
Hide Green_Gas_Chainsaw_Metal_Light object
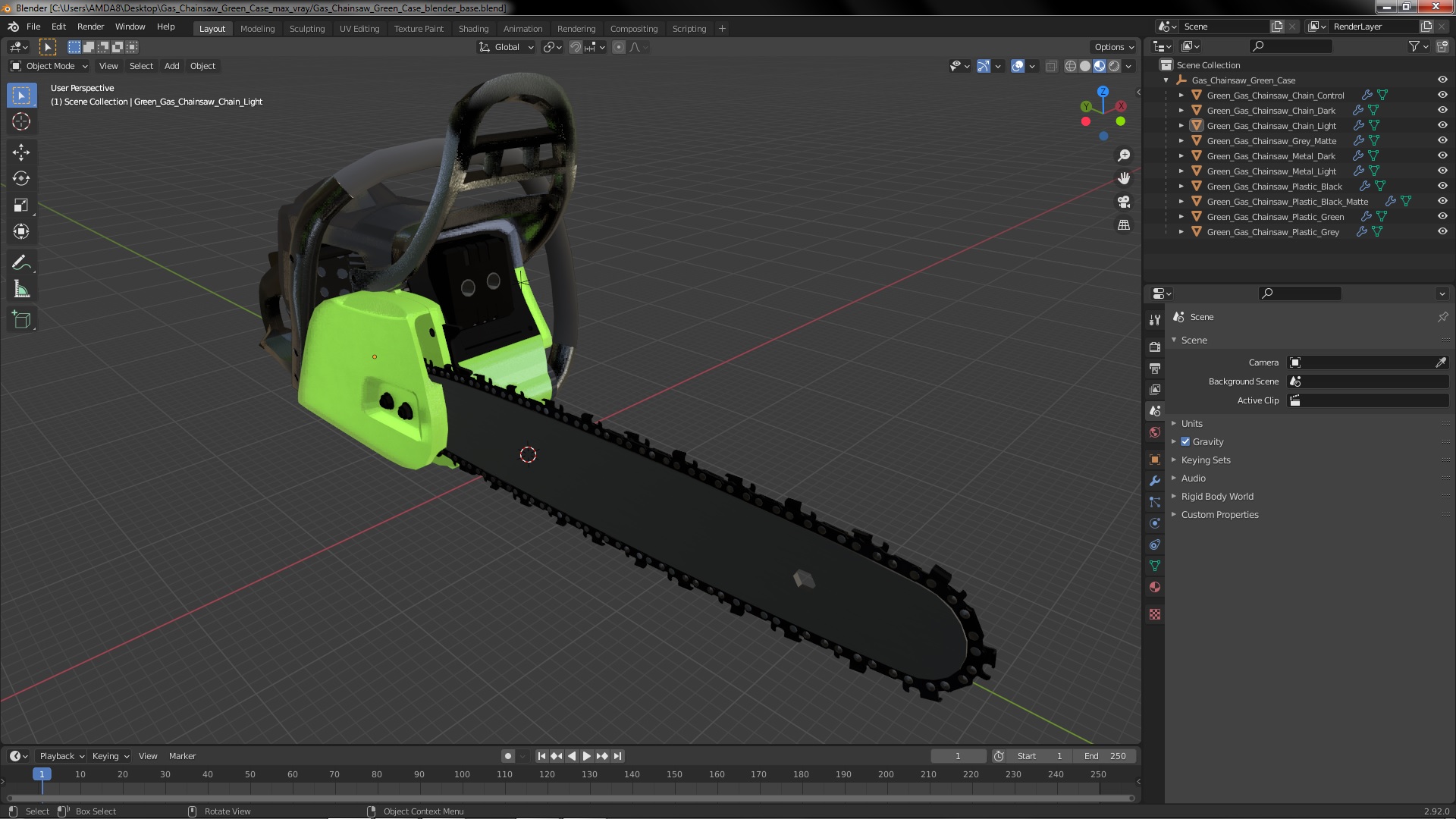[1442, 171]
